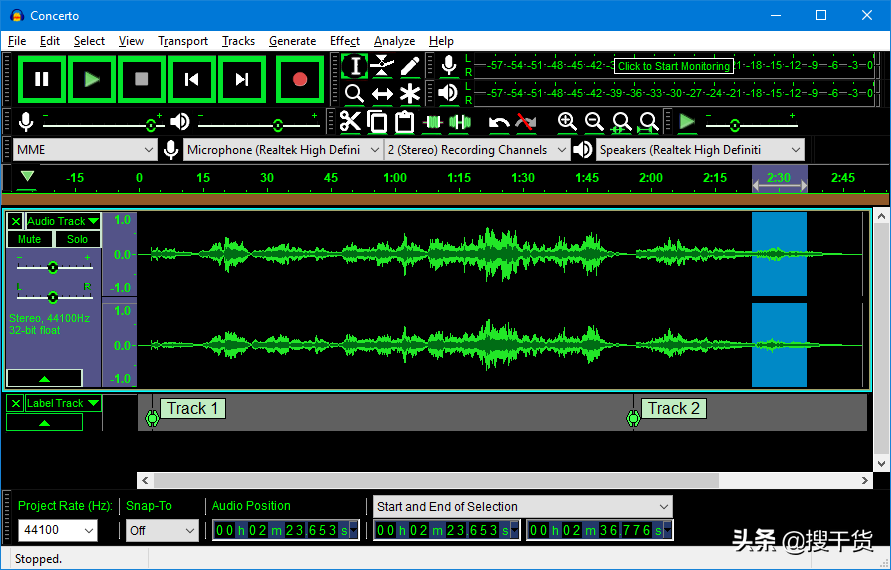Open the Analyze menu
The image size is (891, 570).
(394, 41)
